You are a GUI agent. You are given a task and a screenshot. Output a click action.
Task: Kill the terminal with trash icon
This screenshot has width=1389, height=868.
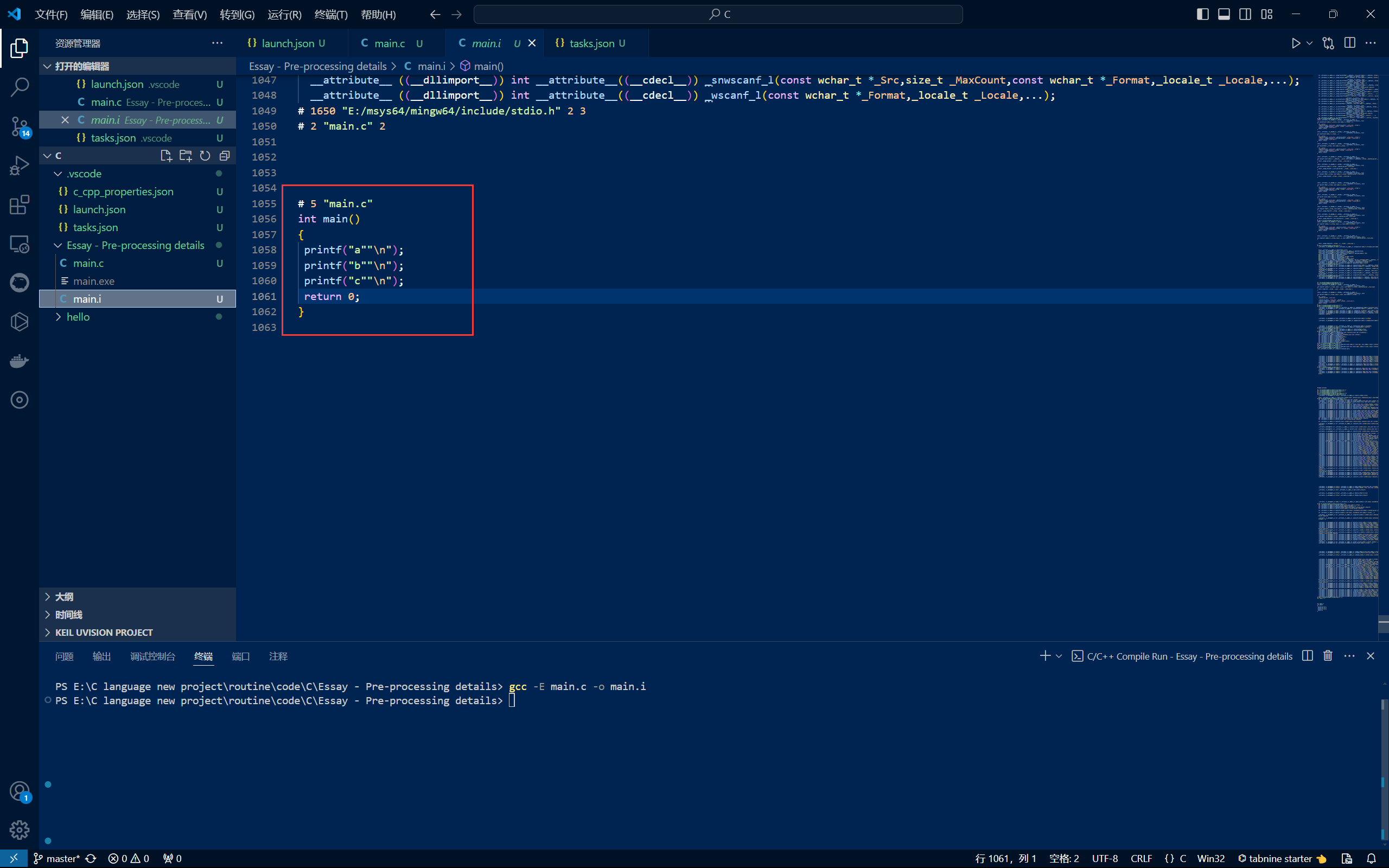[x=1328, y=655]
